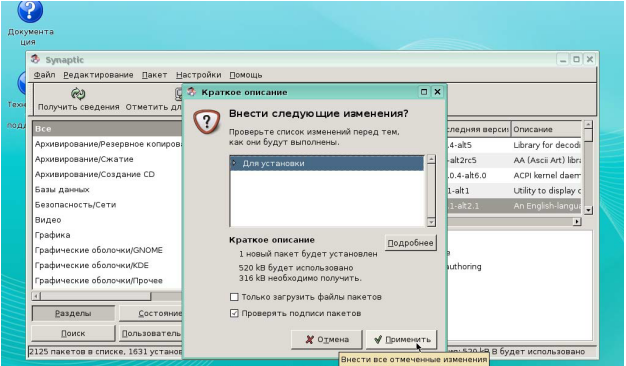Open the Пакет menu
The height and width of the screenshot is (366, 626).
155,75
